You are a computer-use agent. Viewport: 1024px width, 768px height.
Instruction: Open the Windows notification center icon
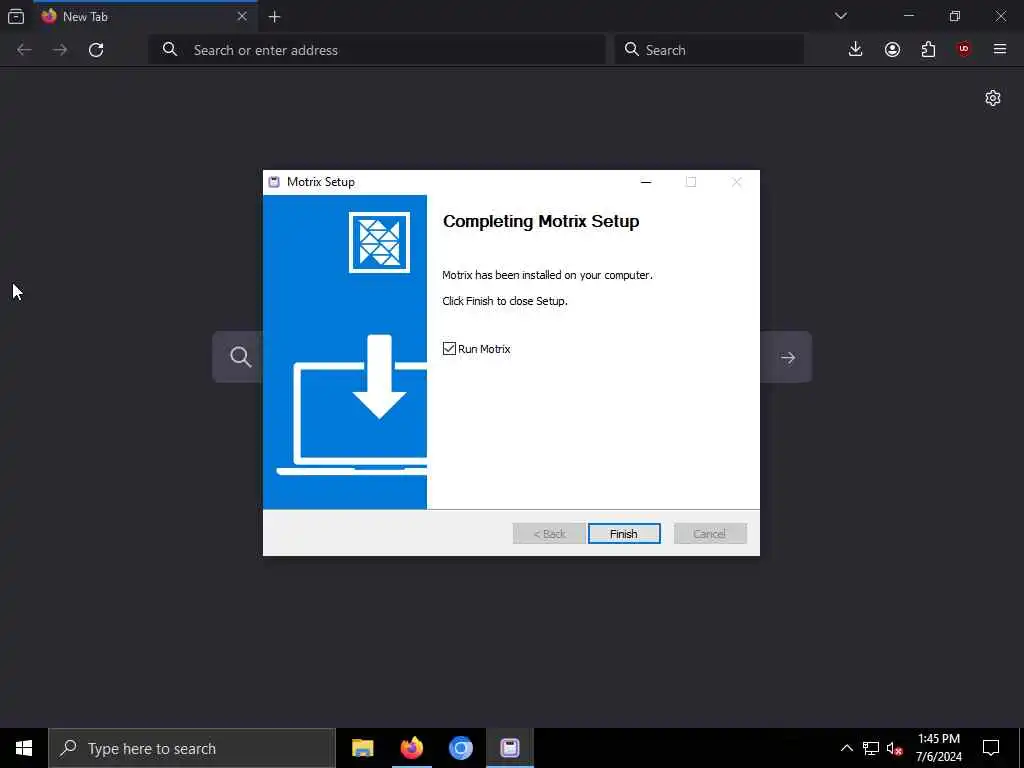pyautogui.click(x=991, y=748)
